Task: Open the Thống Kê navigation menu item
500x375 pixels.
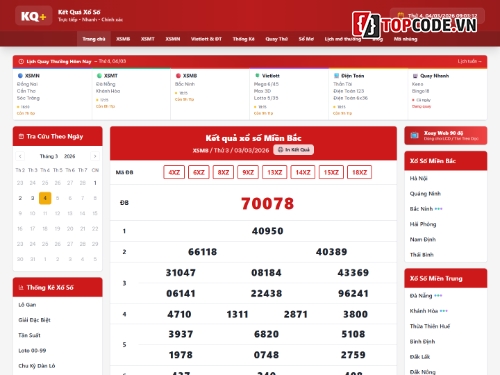Action: [x=243, y=39]
